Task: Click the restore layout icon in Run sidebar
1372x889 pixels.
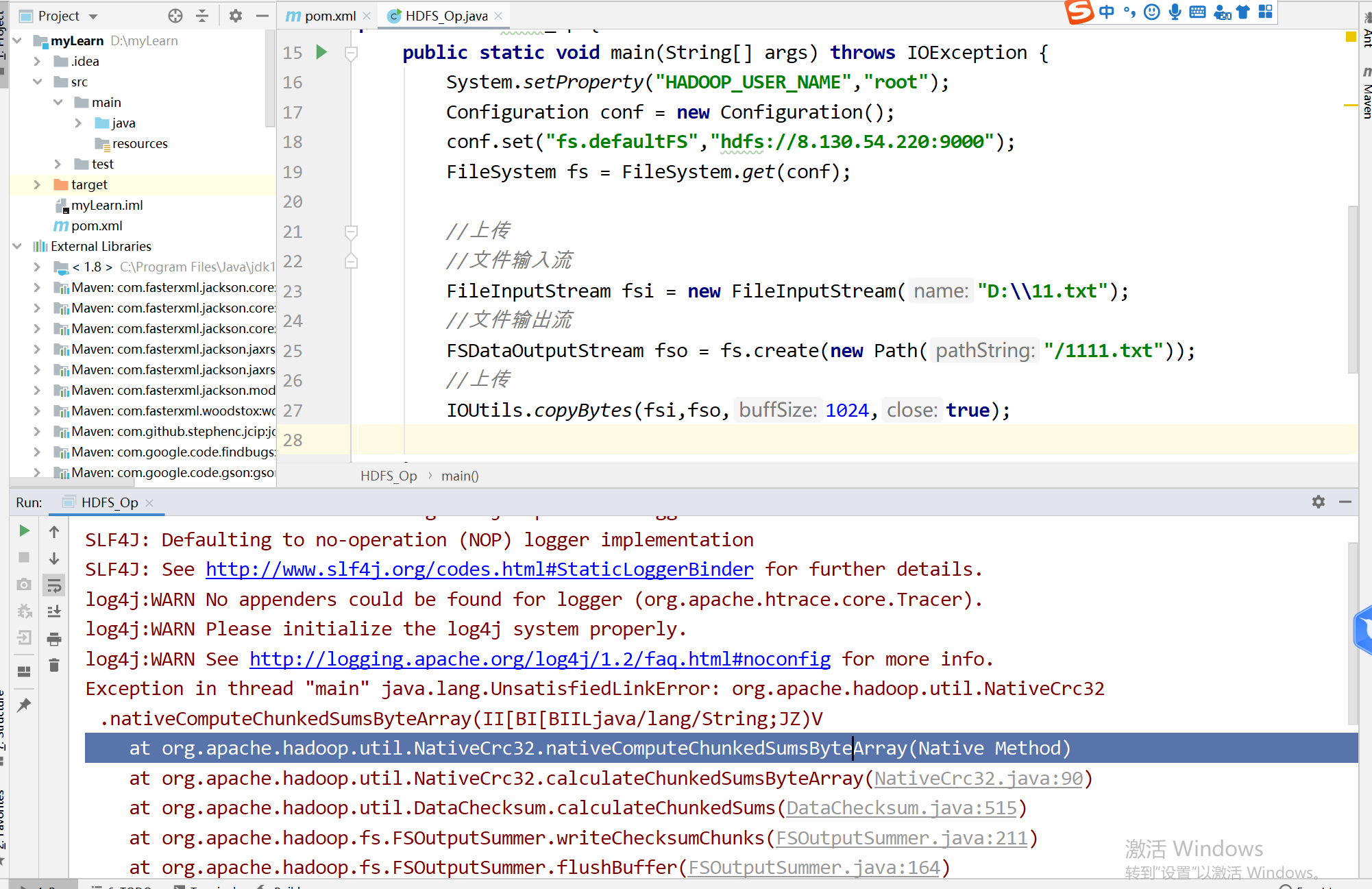Action: coord(24,672)
